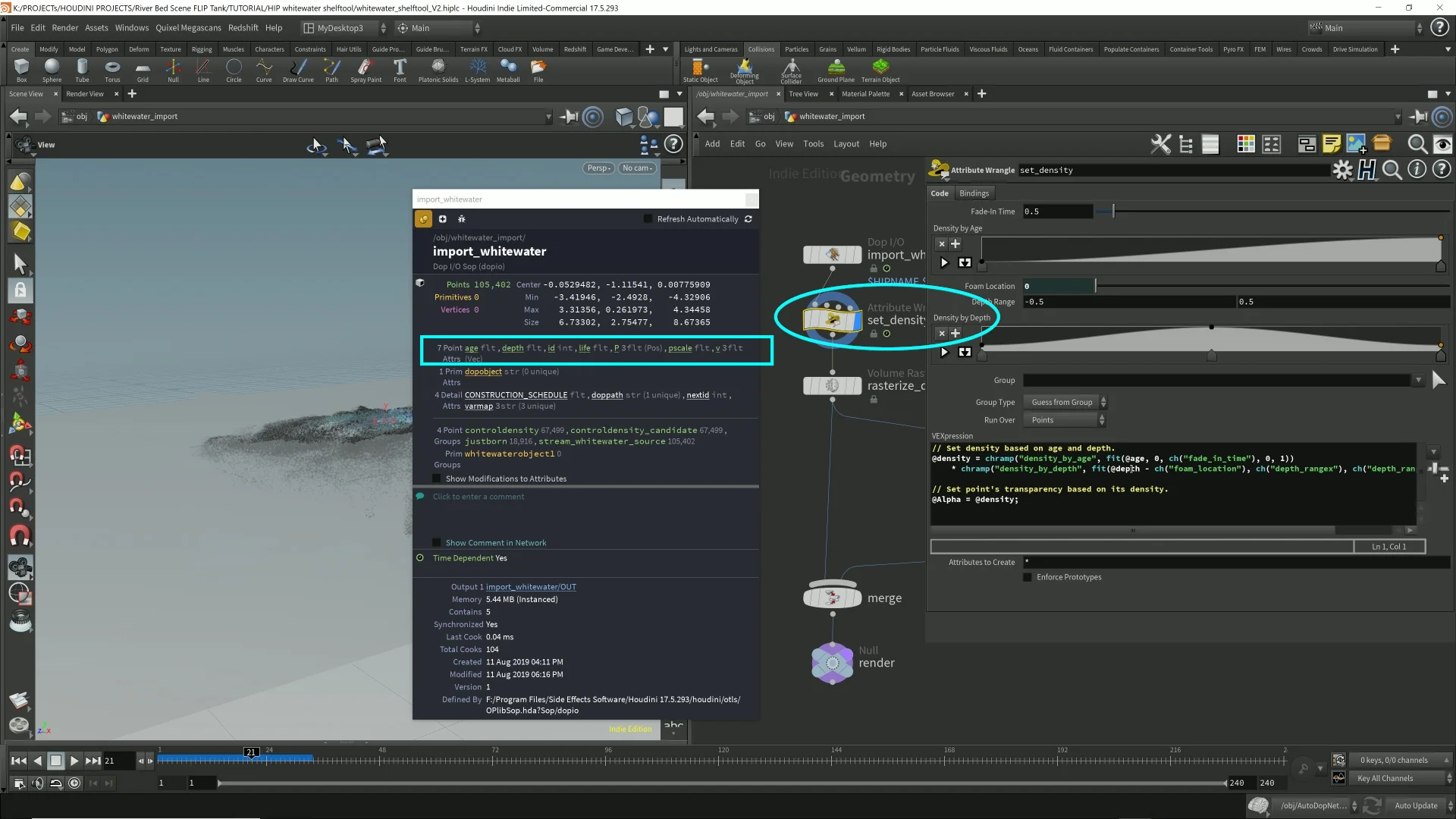The width and height of the screenshot is (1456, 819).
Task: Switch to the Material Palette tab
Action: [865, 94]
